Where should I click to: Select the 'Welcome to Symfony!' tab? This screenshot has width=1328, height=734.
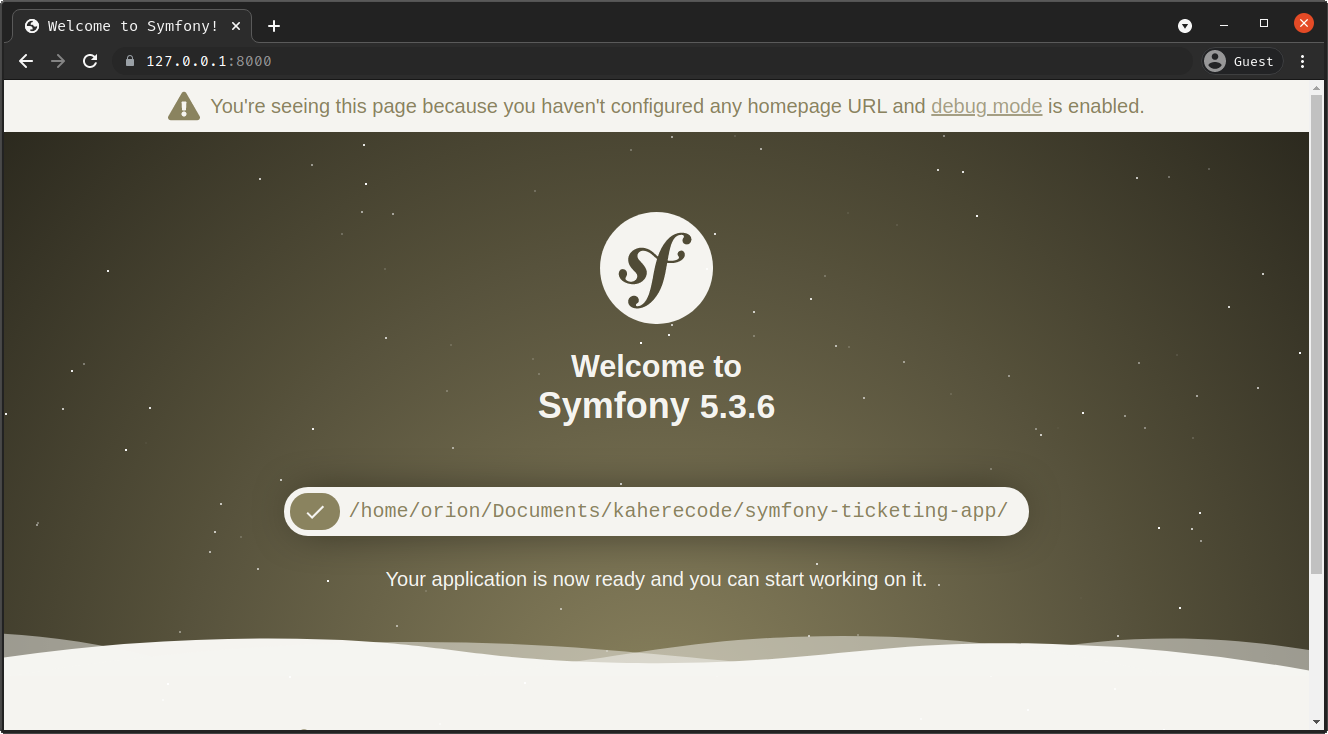[130, 26]
